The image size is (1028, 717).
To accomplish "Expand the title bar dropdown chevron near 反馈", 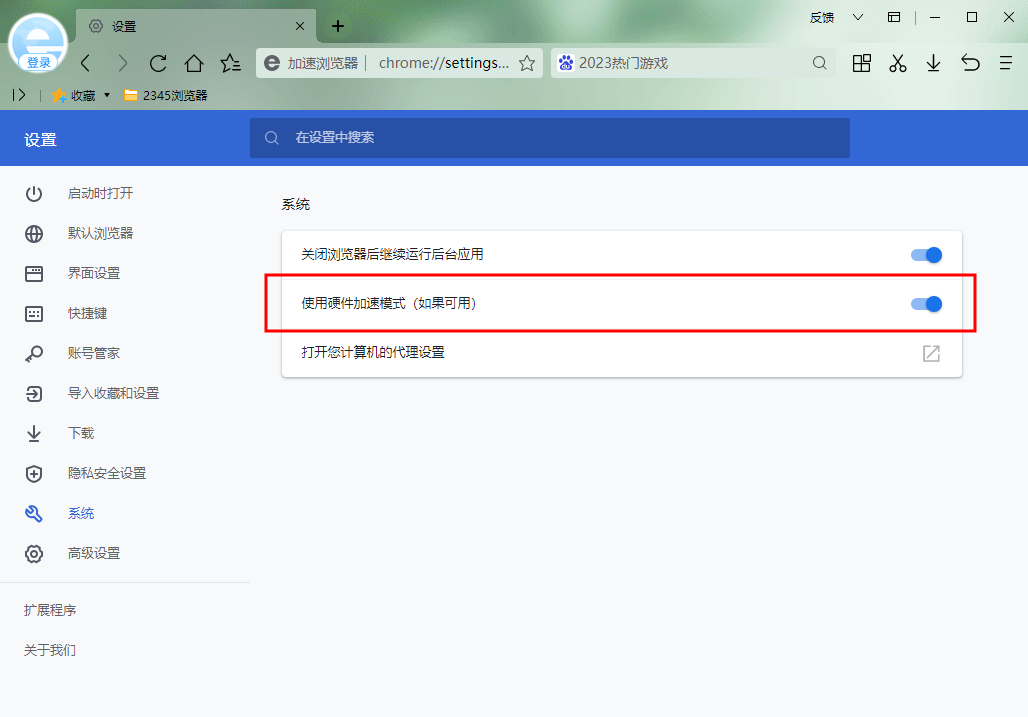I will coord(858,18).
